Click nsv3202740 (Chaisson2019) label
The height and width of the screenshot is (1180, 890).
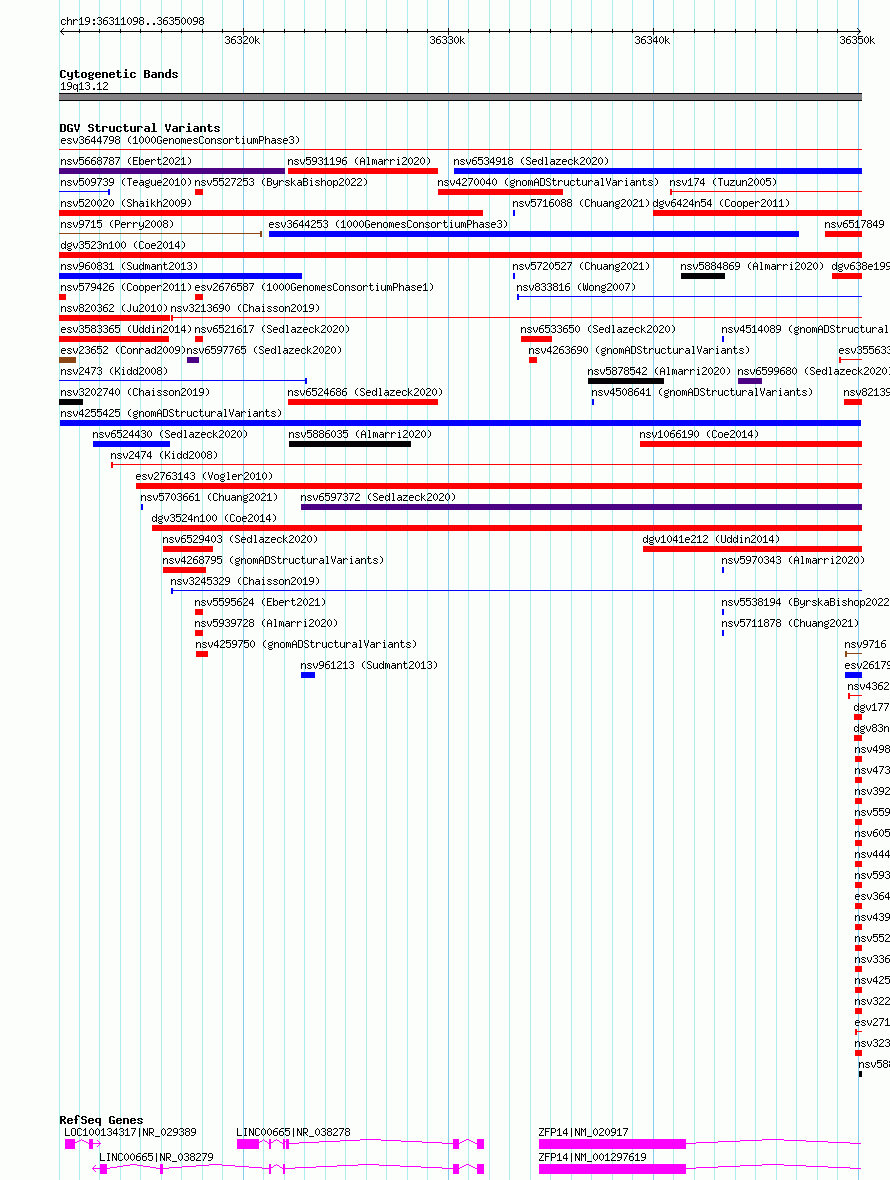135,393
